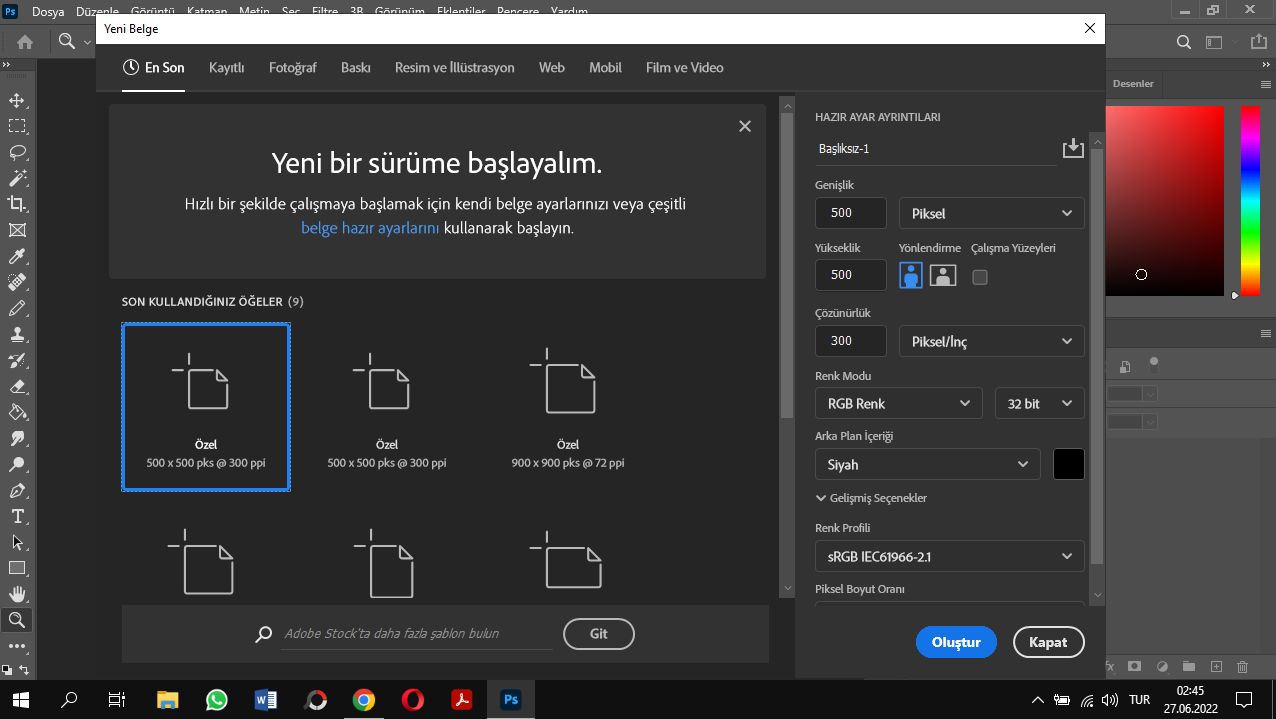Open WhatsApp from the taskbar
This screenshot has height=719, width=1276.
[216, 700]
